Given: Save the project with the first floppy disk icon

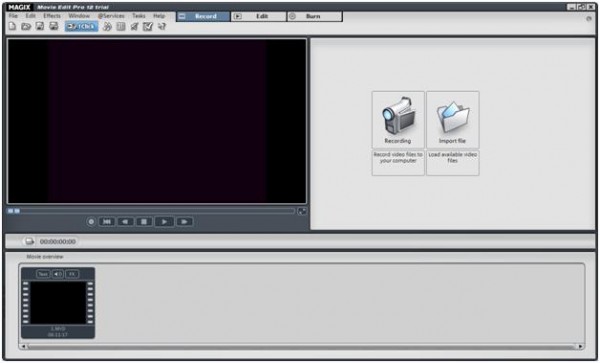Looking at the screenshot, I should (40, 26).
